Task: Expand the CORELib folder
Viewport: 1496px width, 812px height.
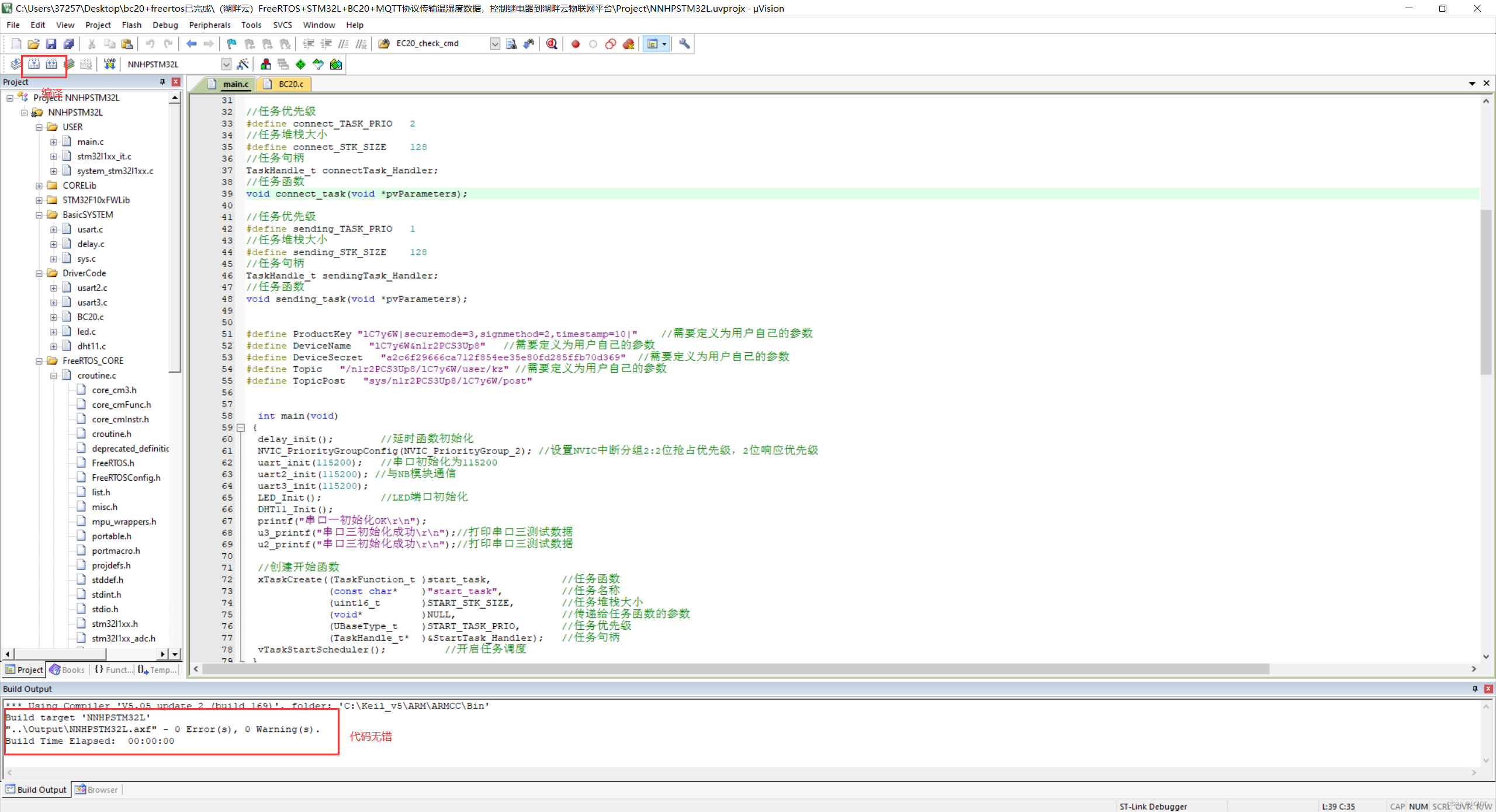Action: [x=39, y=186]
